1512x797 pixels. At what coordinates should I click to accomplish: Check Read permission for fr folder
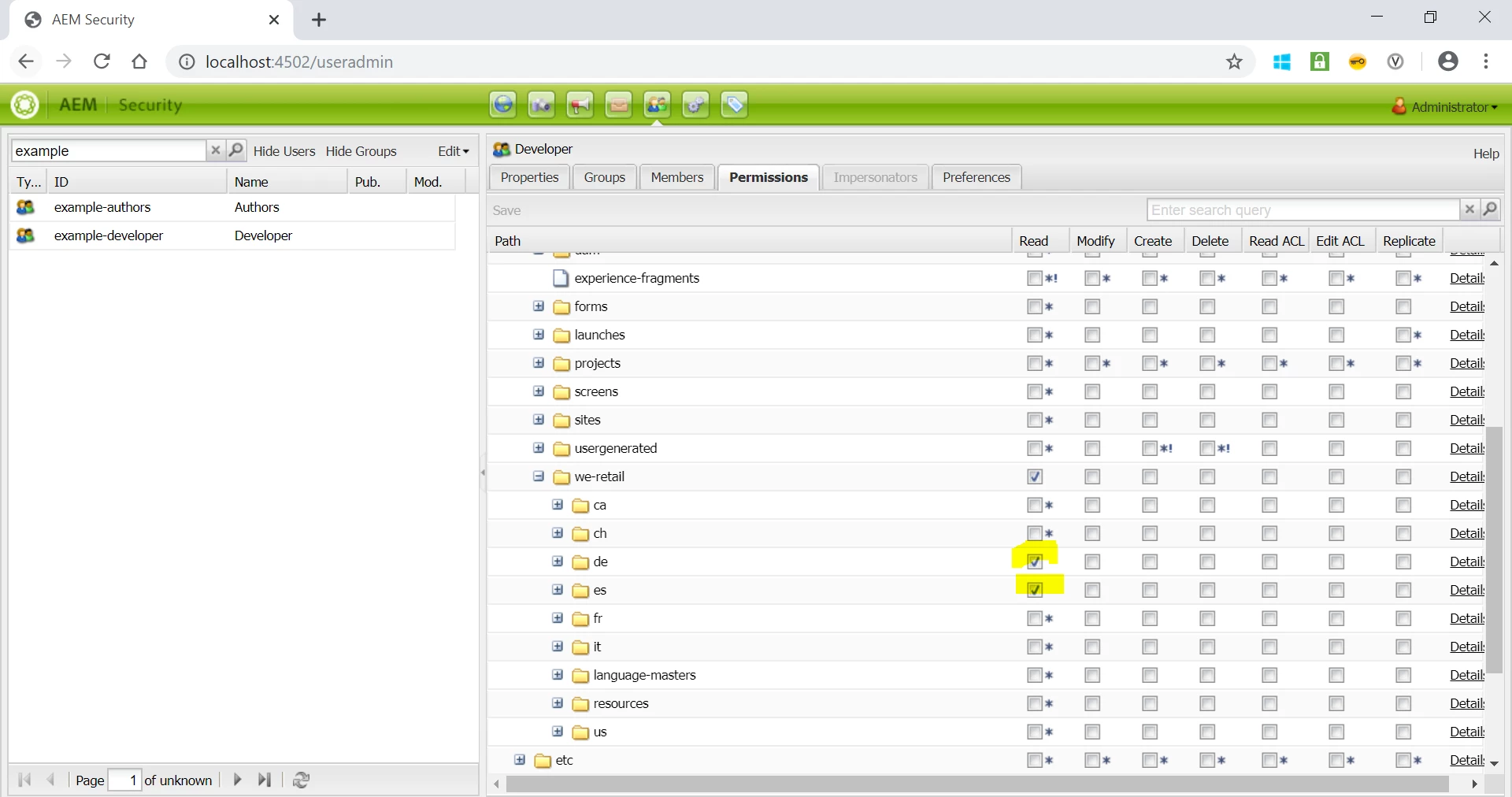pos(1035,618)
